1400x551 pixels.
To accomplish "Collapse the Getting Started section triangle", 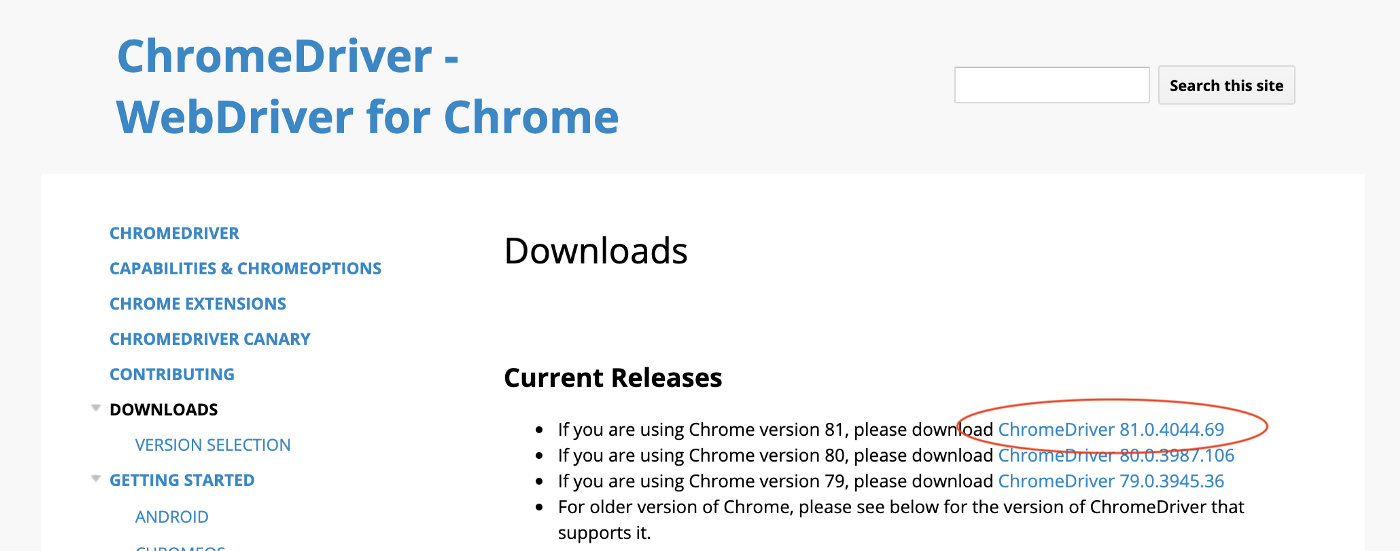I will (96, 479).
